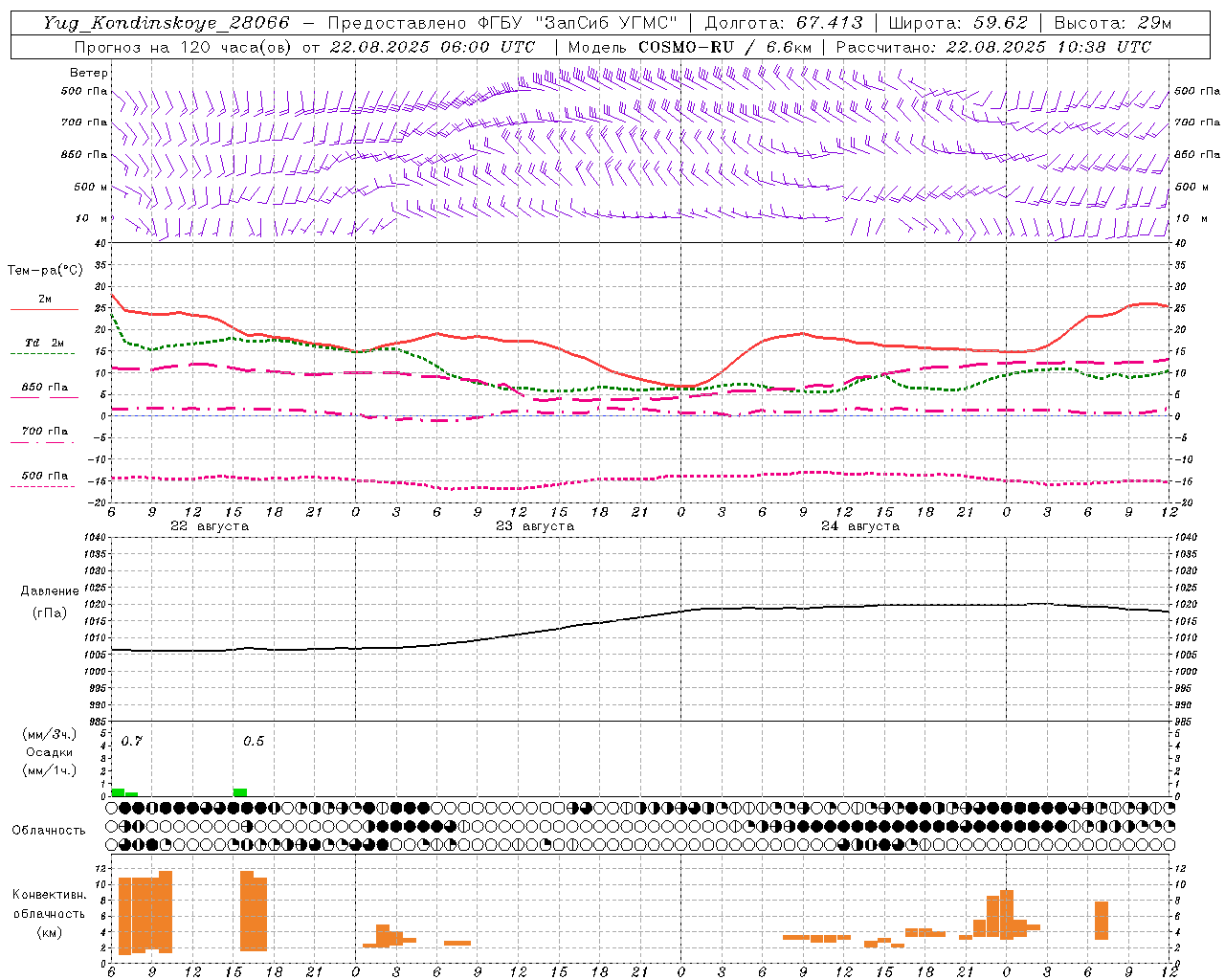
Task: Click the 24 августа date label
Action: coord(860,526)
